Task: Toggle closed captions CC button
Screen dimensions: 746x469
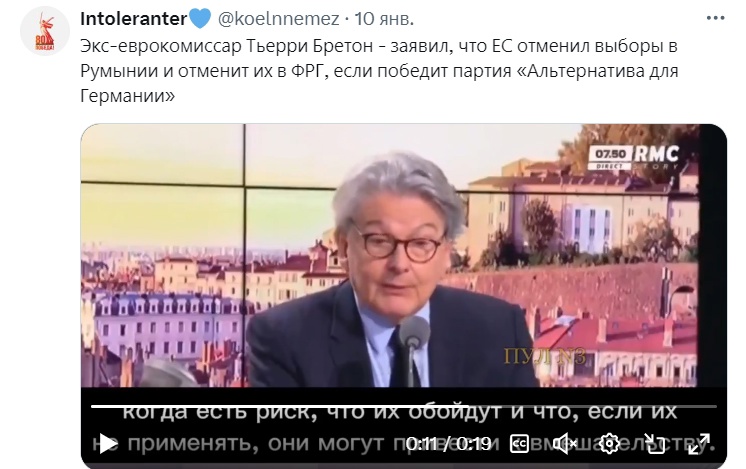Action: (519, 444)
